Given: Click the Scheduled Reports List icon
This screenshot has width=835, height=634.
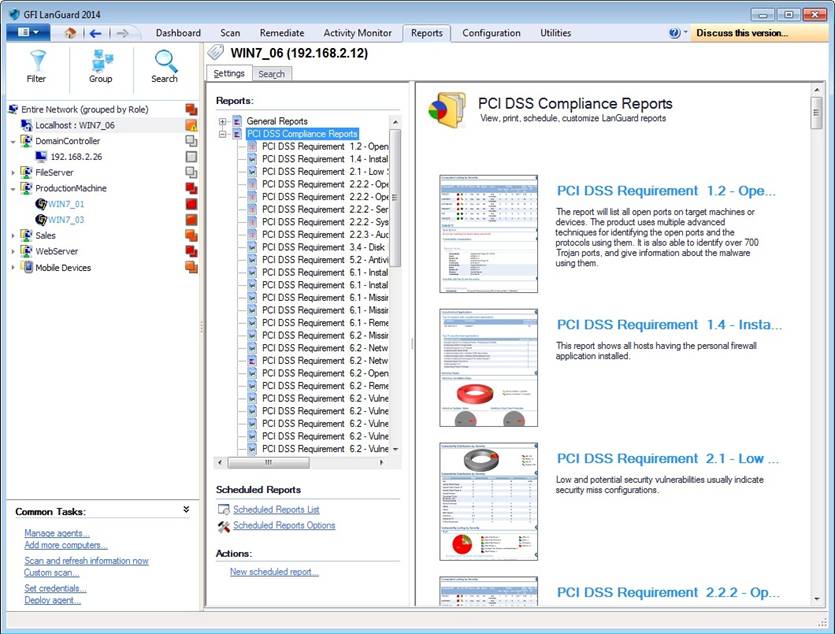Looking at the screenshot, I should tap(224, 509).
